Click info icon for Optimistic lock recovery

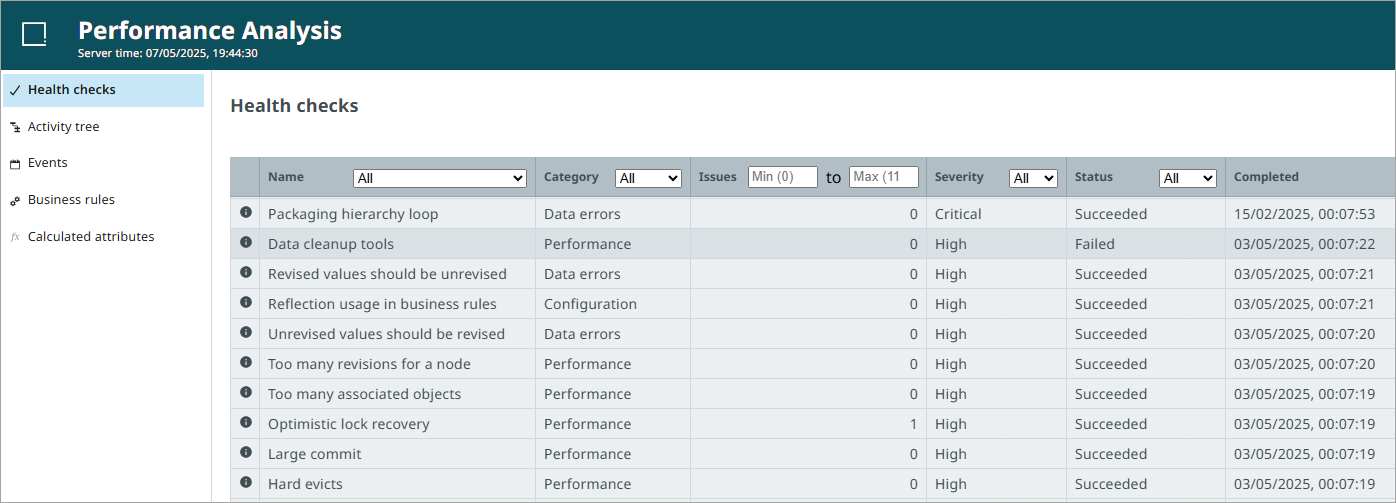246,423
